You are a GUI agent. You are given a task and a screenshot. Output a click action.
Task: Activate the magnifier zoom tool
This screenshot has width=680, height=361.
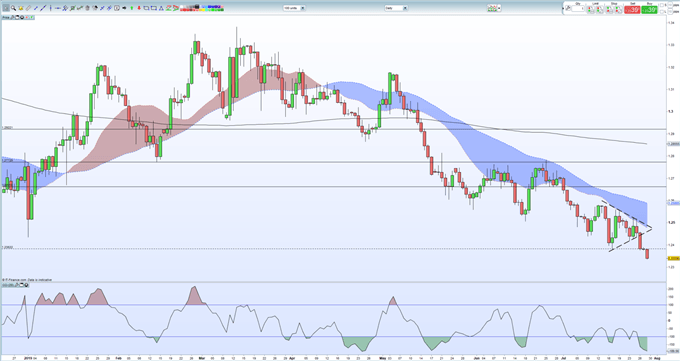13,8
